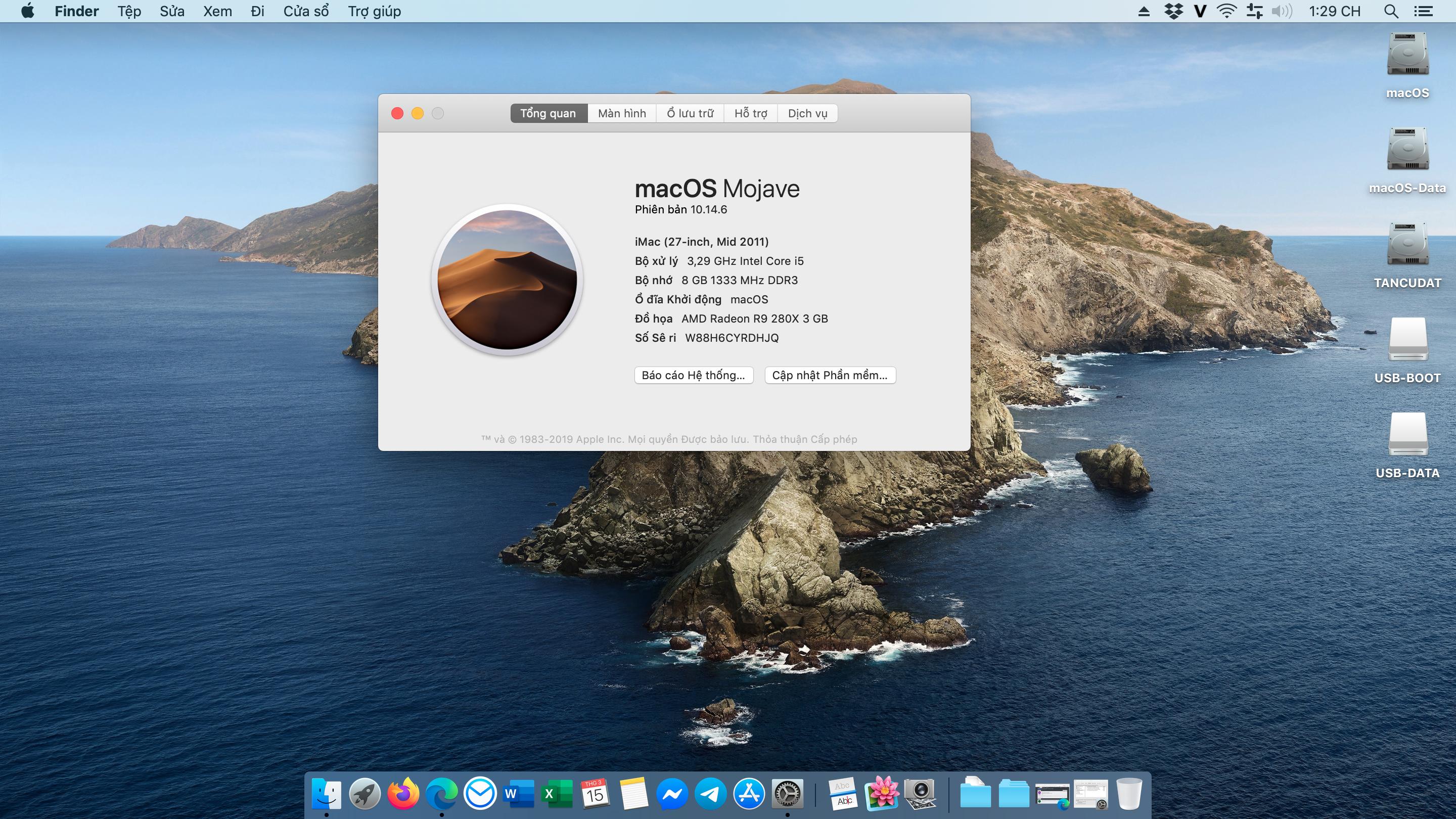Switch to the Dịch vụ tab
The width and height of the screenshot is (1456, 819).
[808, 113]
